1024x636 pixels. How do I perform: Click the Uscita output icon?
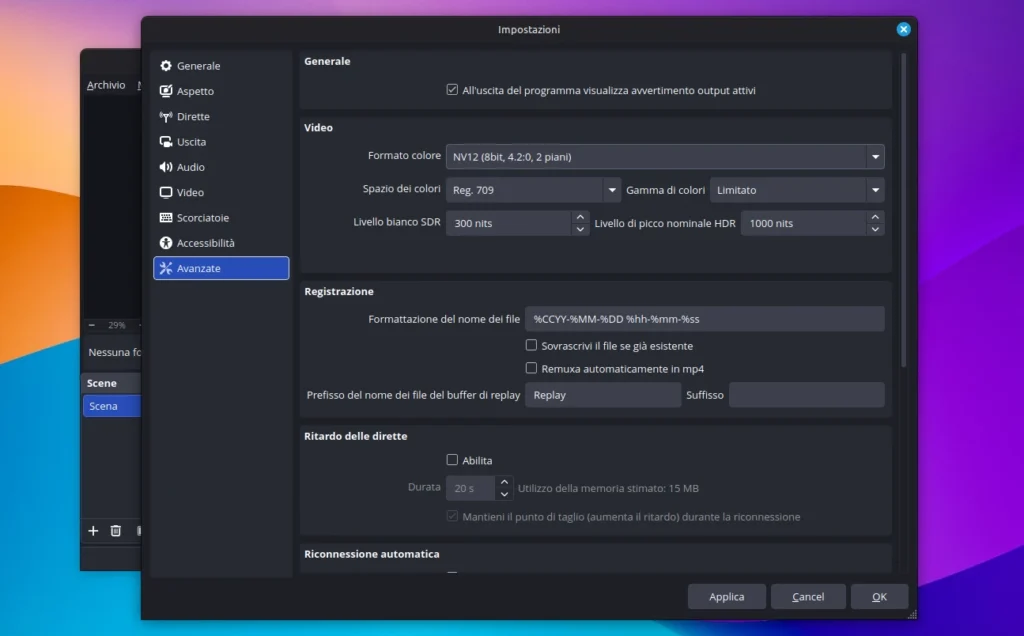166,142
